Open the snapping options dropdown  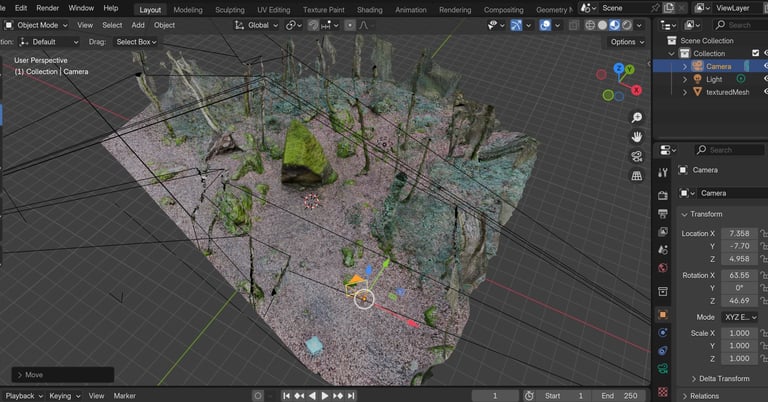[x=330, y=25]
